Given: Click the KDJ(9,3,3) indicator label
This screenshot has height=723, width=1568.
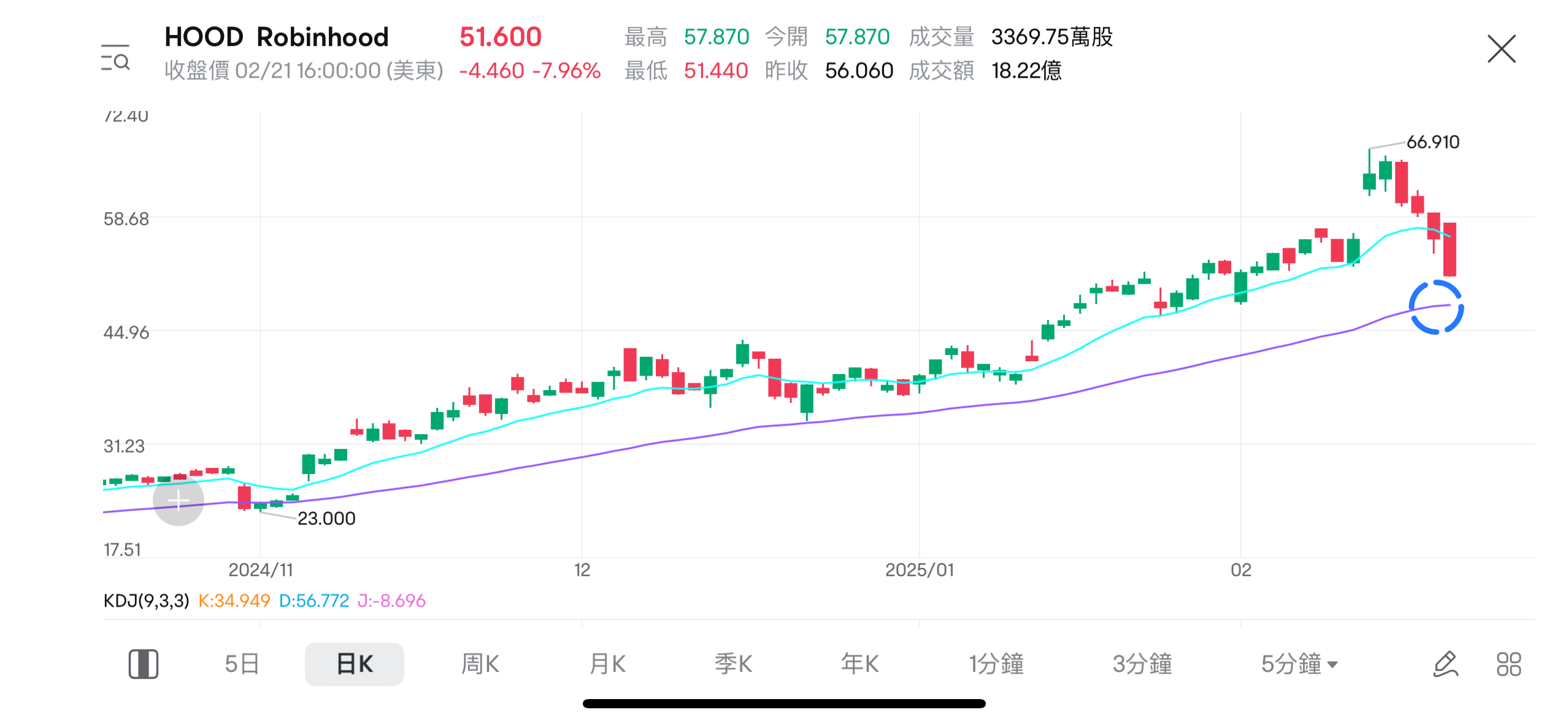Looking at the screenshot, I should pos(146,600).
